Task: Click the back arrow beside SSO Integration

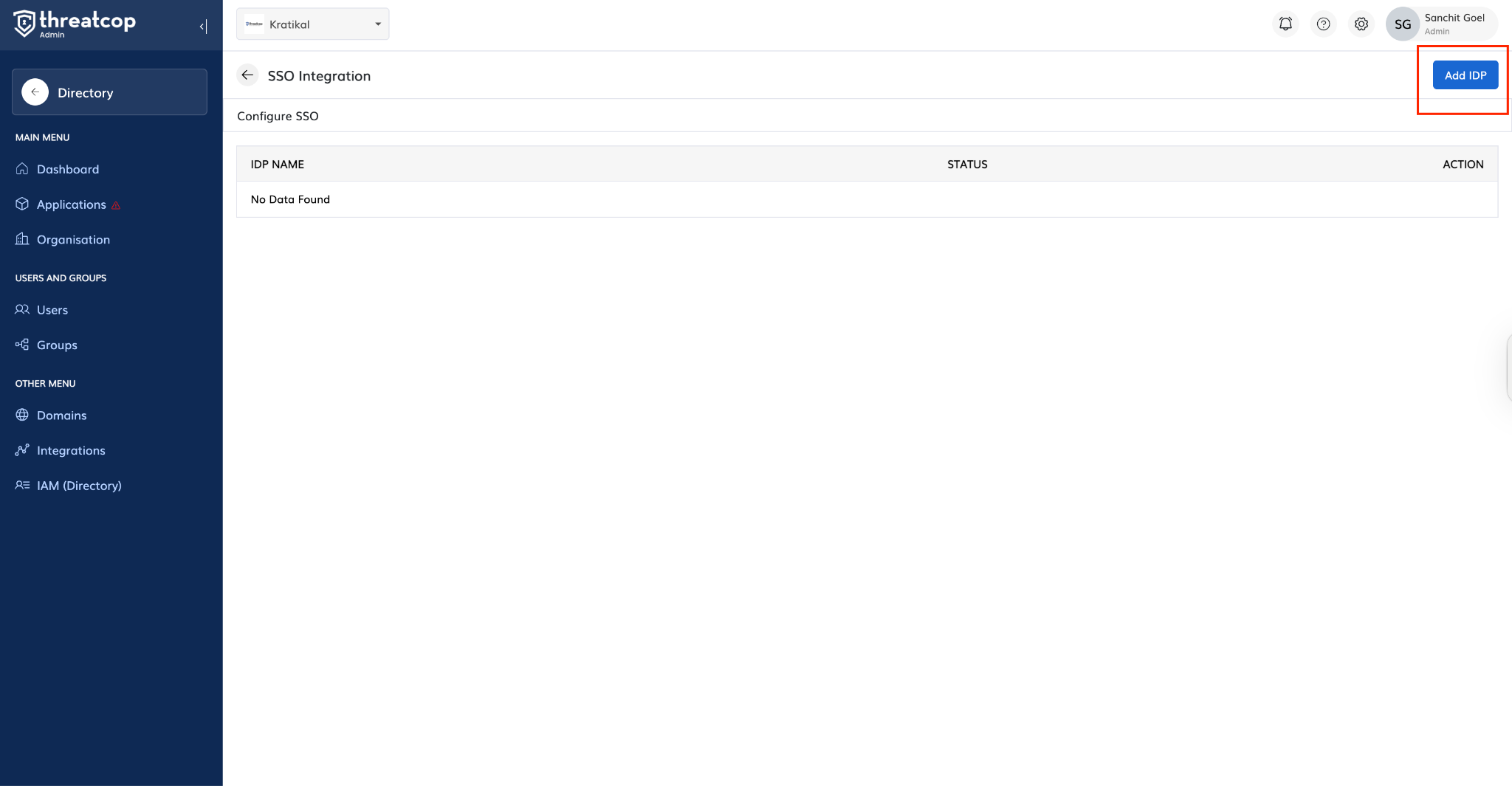Action: [247, 75]
